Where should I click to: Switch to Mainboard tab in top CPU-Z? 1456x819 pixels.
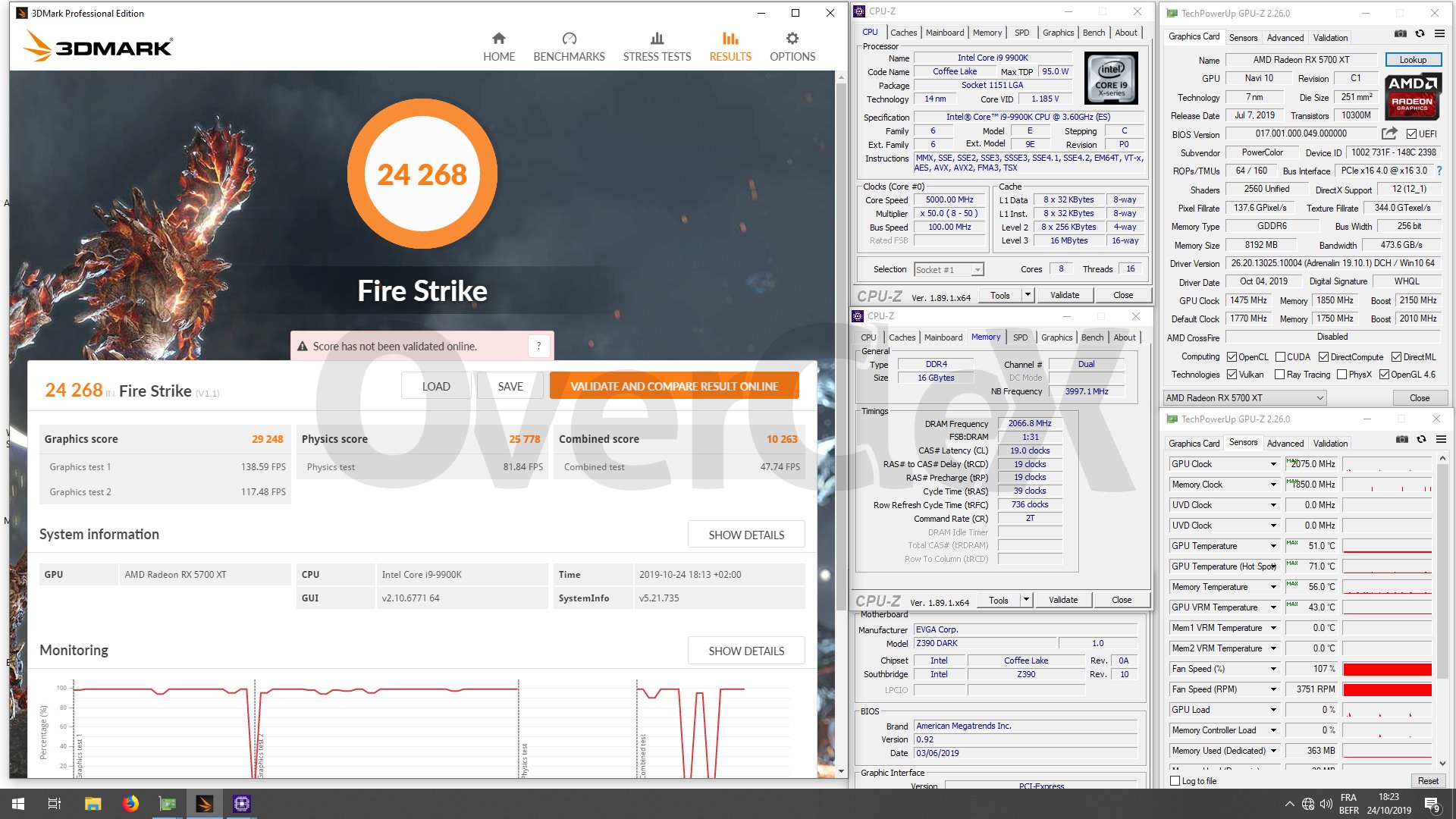tap(945, 33)
